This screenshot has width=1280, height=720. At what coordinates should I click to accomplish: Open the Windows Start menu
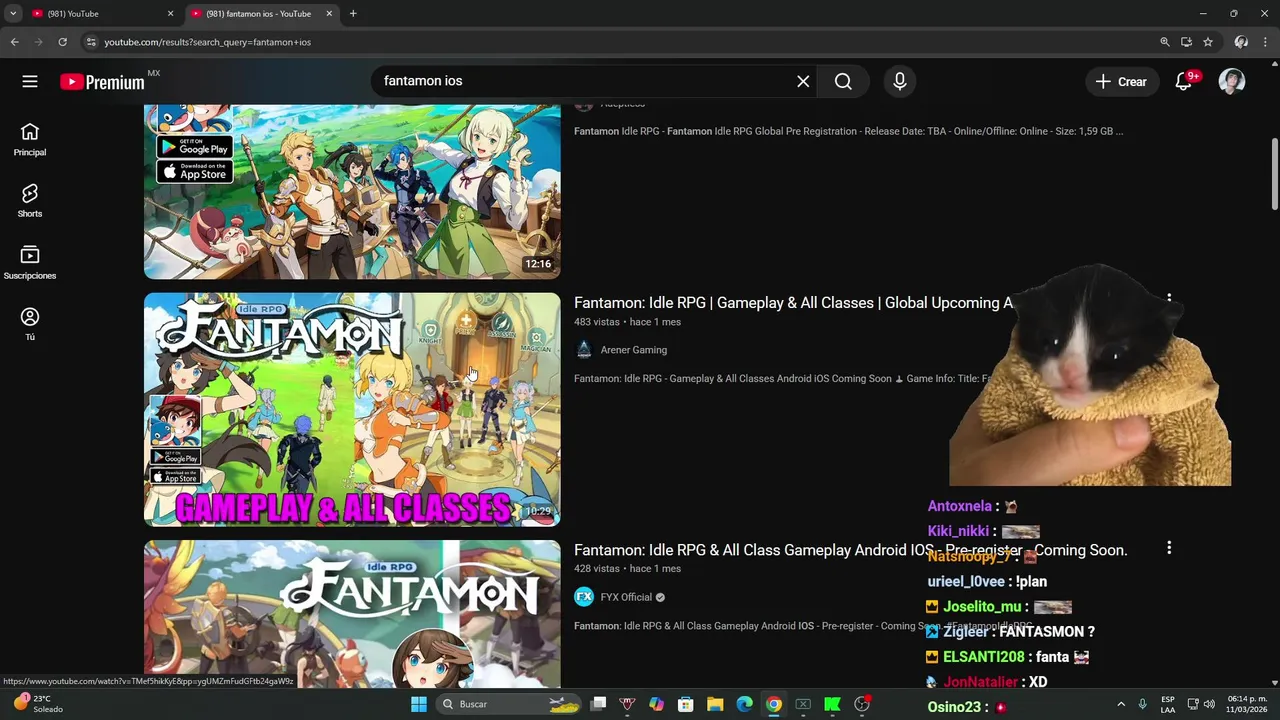pyautogui.click(x=419, y=704)
